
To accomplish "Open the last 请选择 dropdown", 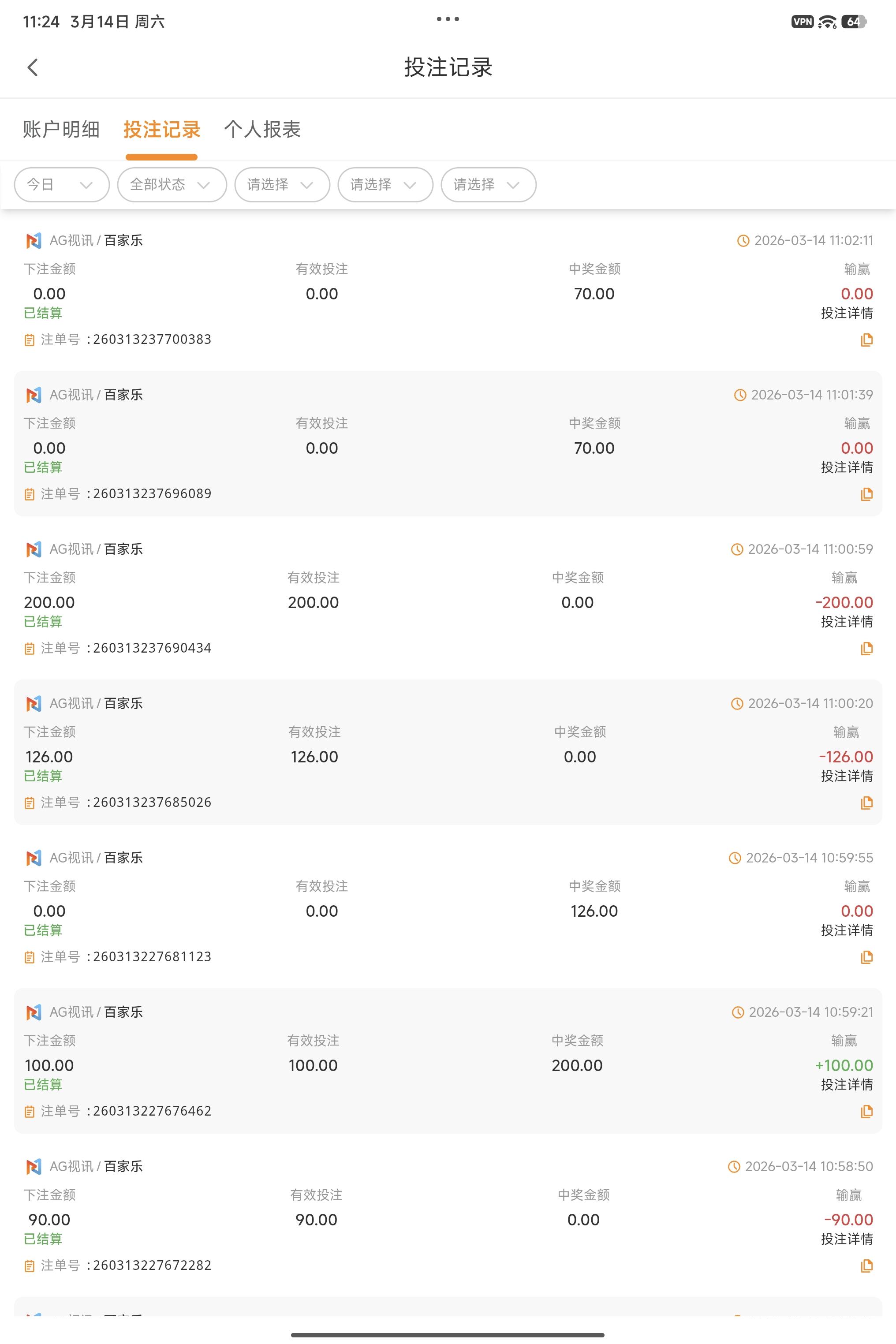I will (x=488, y=185).
